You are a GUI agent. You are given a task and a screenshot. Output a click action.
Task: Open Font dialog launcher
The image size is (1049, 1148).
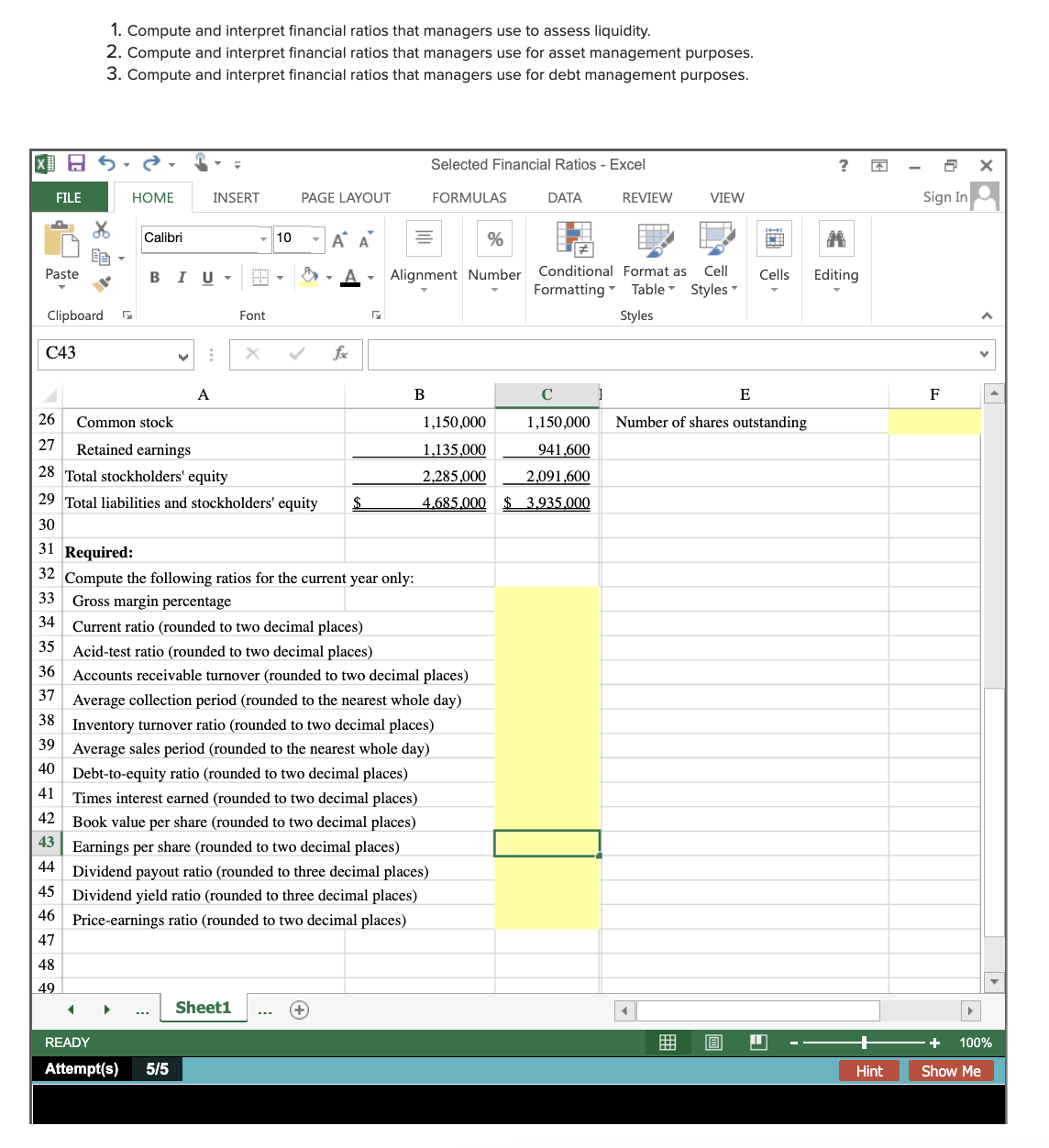376,315
